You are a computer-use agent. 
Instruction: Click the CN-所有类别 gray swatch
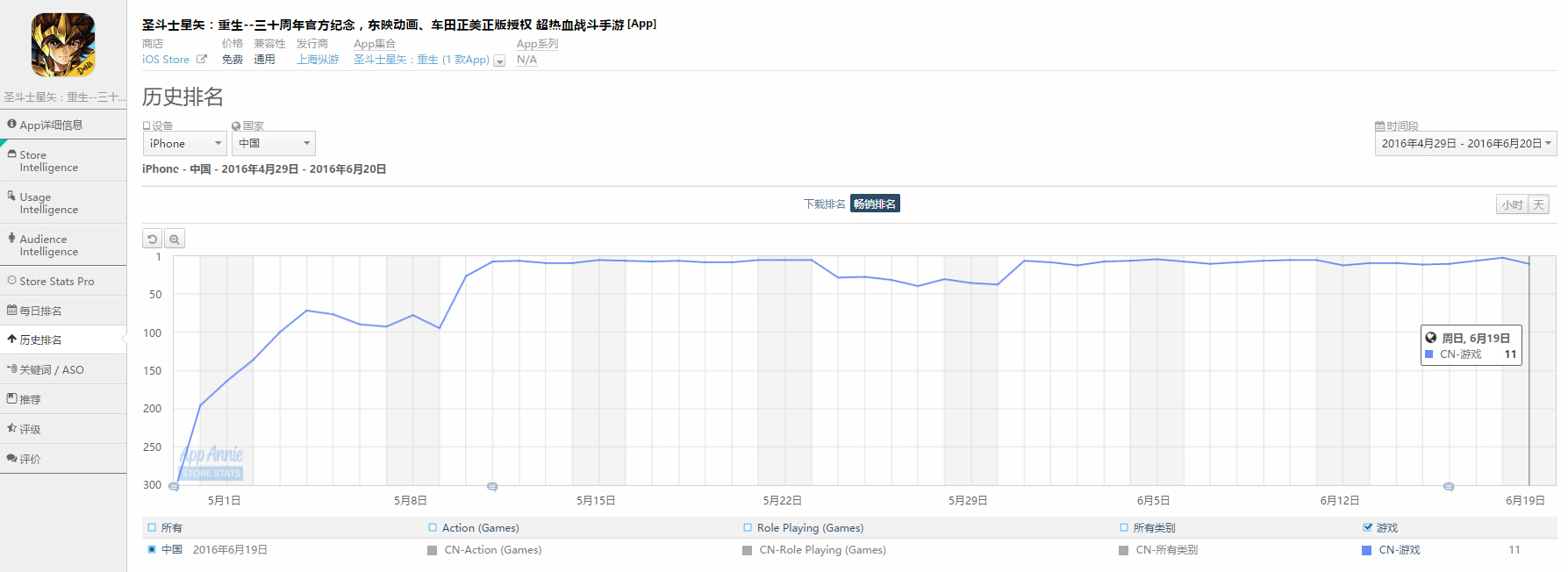1124,550
